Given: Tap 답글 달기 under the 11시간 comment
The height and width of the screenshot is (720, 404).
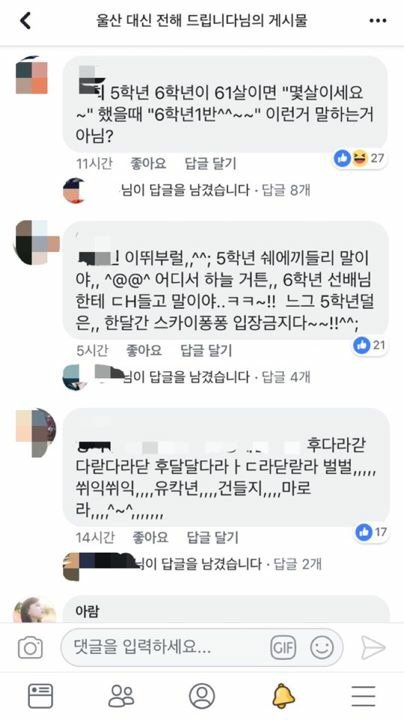Looking at the screenshot, I should pos(210,163).
